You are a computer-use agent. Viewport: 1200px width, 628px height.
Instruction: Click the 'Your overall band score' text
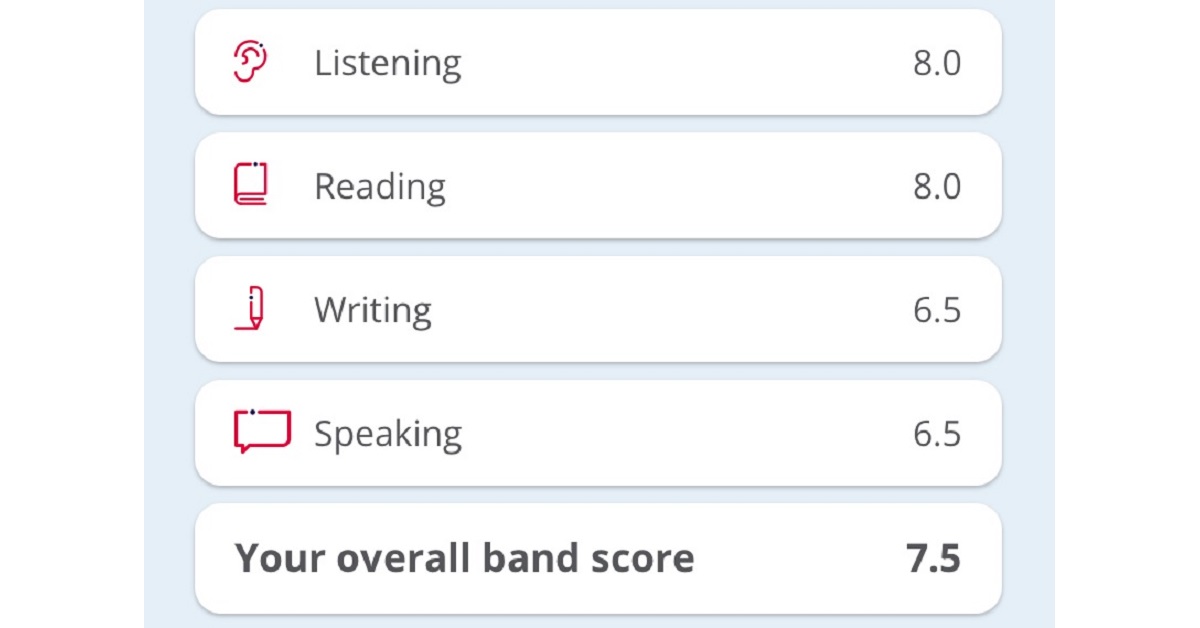pos(464,558)
